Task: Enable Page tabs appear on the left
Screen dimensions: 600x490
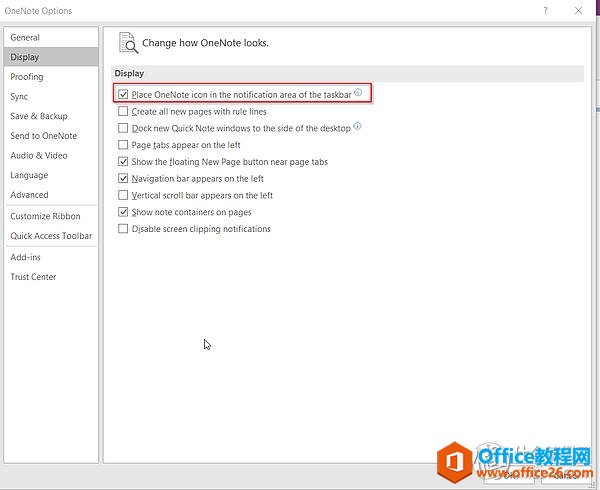Action: [x=123, y=145]
